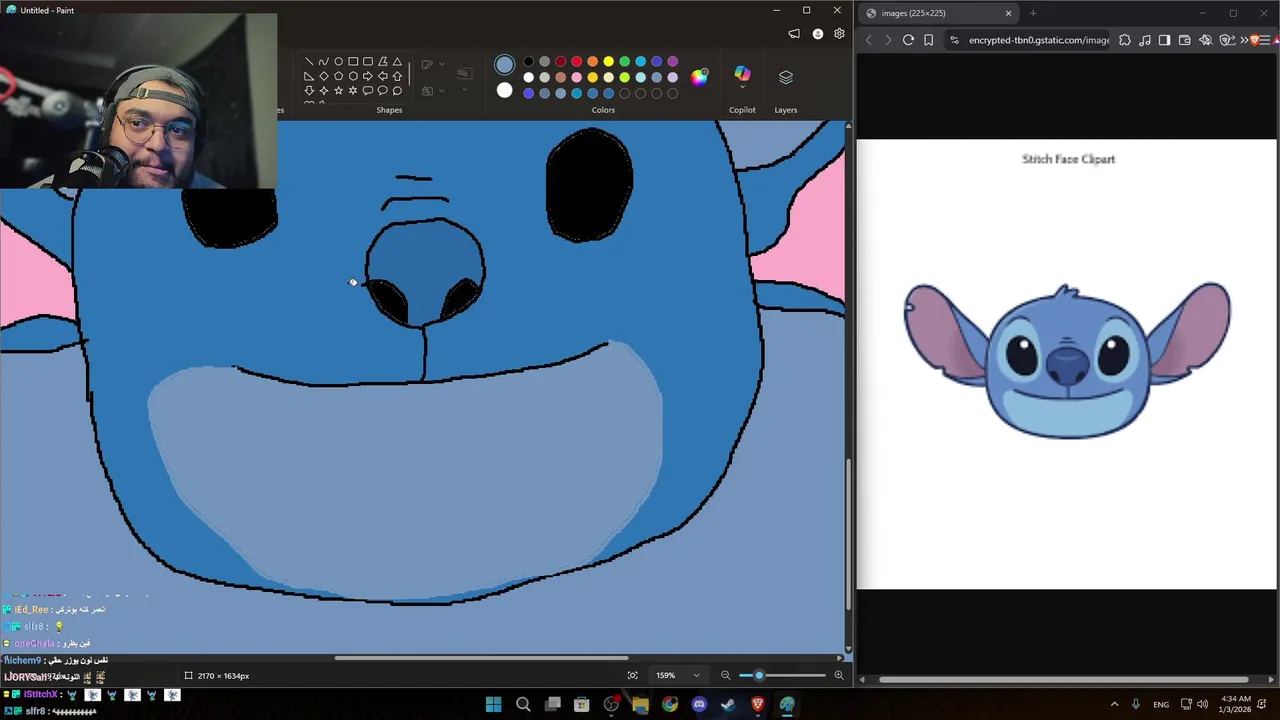Viewport: 1280px width, 720px height.
Task: Toggle browser sidebar panel icon
Action: [x=1164, y=40]
